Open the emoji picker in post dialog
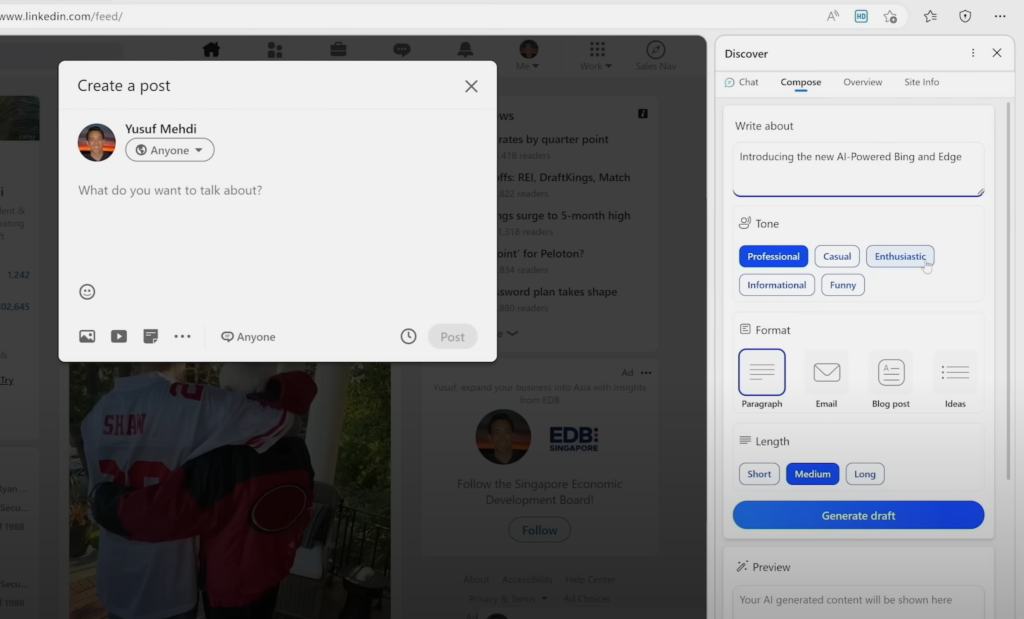Image resolution: width=1024 pixels, height=619 pixels. 87,292
